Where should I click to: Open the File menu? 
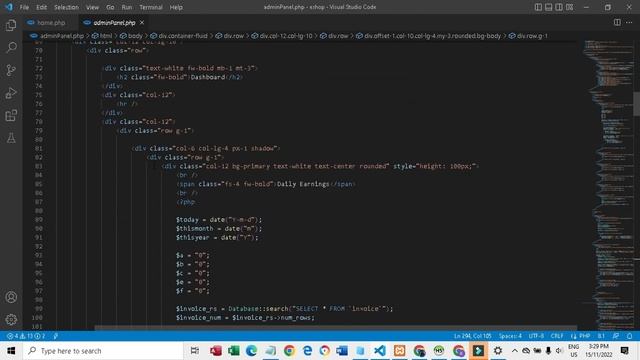click(24, 7)
